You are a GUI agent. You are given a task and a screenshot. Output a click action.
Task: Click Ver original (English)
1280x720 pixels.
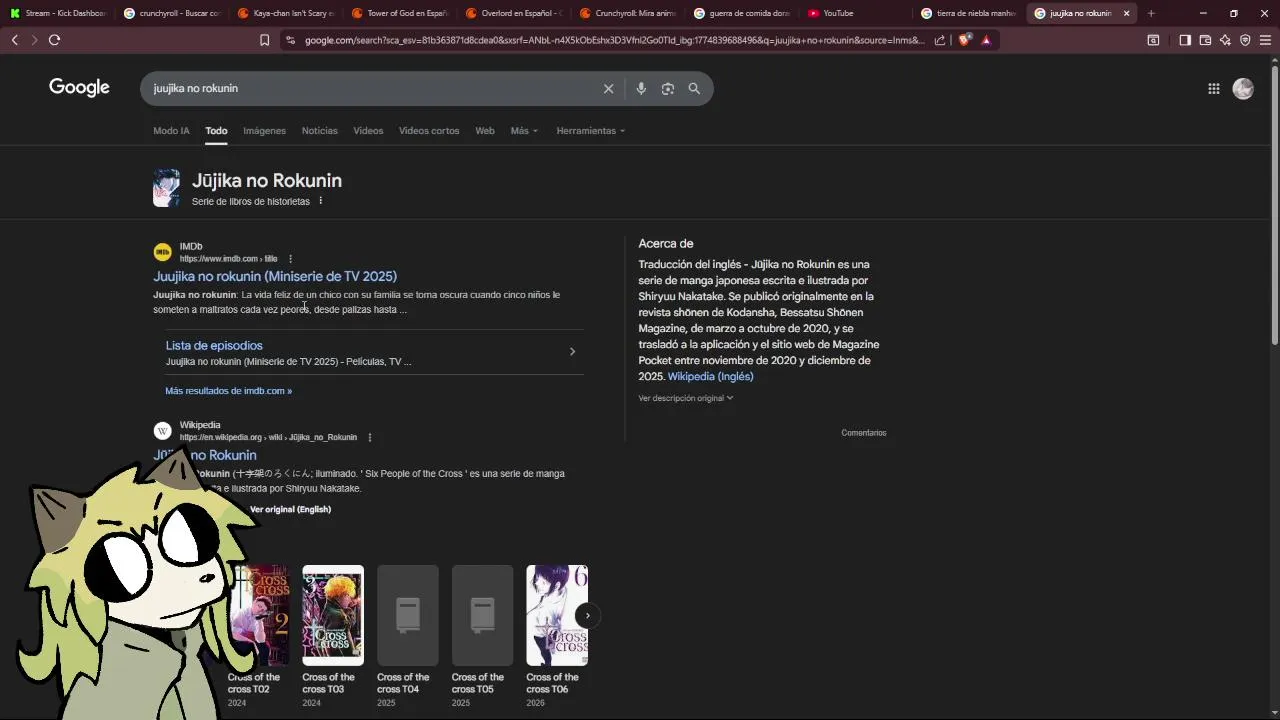pos(290,510)
